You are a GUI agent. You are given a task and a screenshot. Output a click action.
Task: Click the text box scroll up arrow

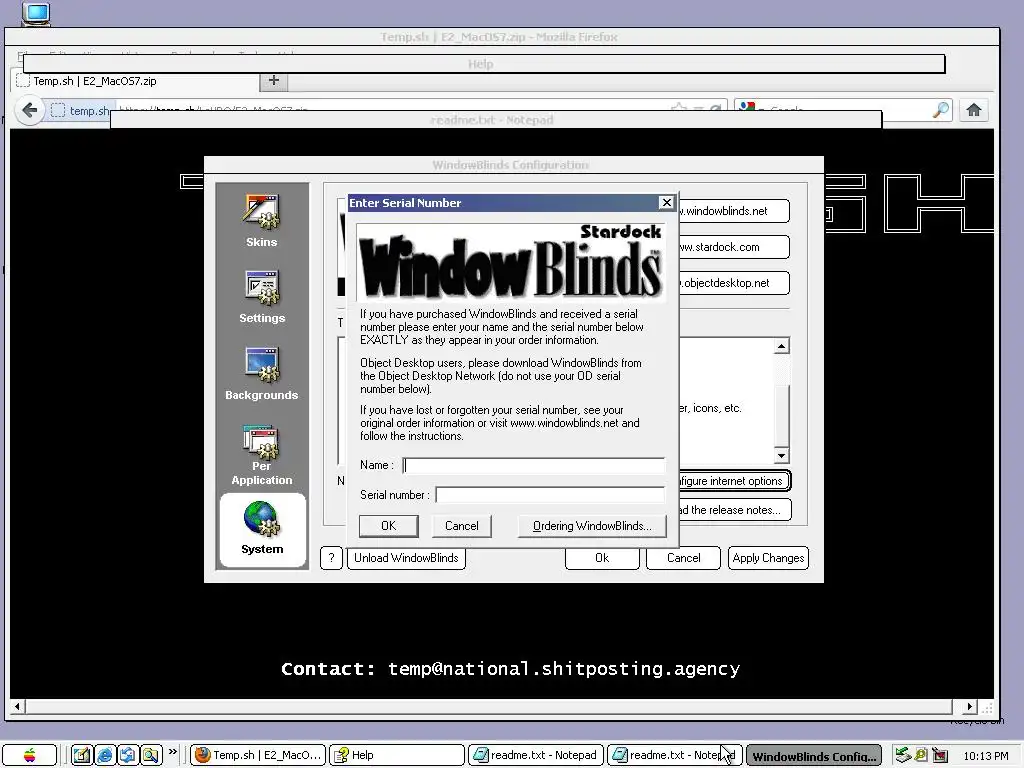(x=781, y=345)
